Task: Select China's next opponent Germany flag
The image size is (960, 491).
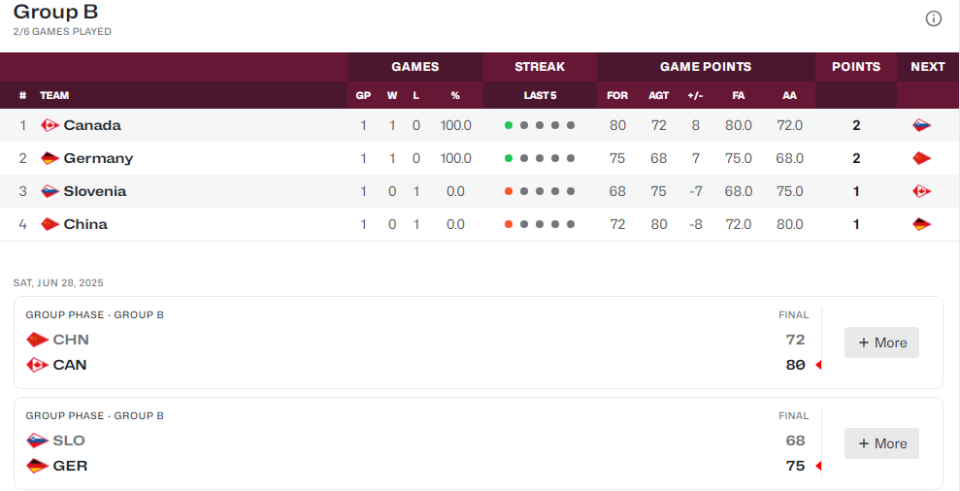Action: [x=921, y=225]
